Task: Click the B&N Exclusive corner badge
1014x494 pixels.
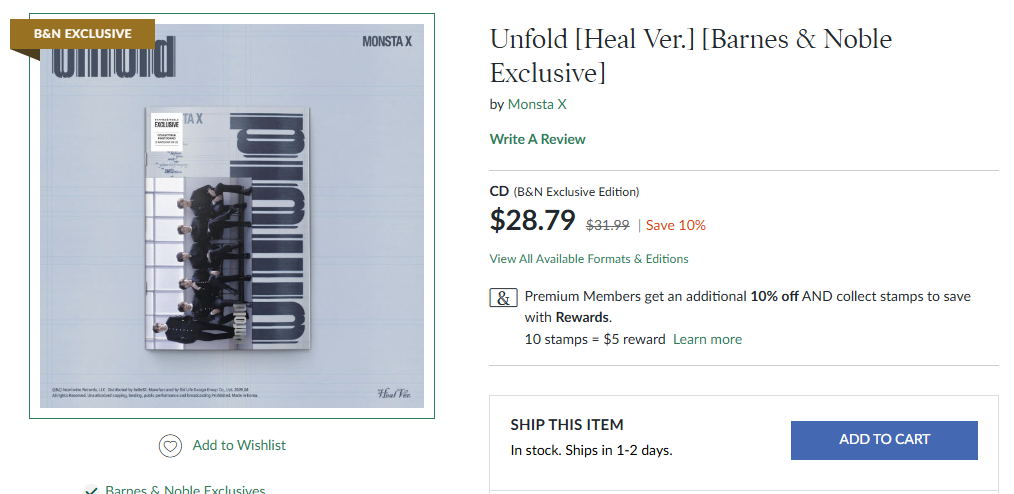Action: click(x=83, y=34)
